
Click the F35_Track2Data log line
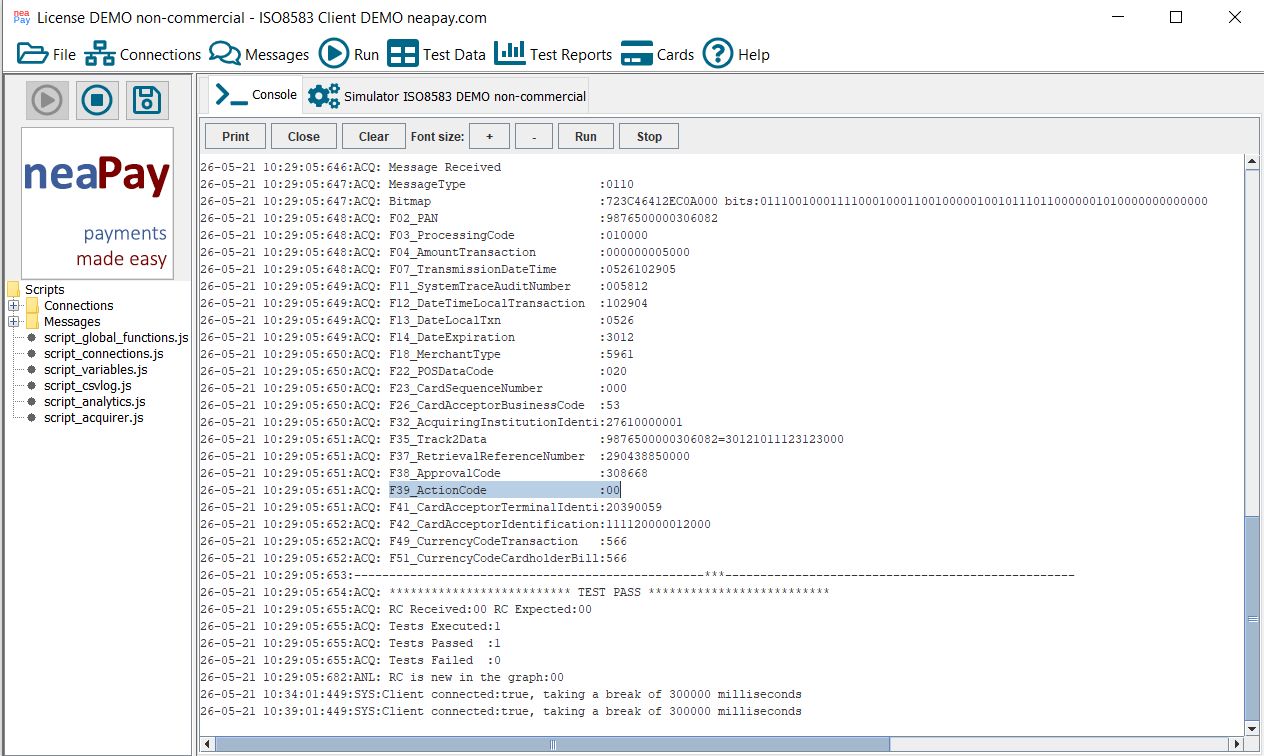click(x=522, y=439)
